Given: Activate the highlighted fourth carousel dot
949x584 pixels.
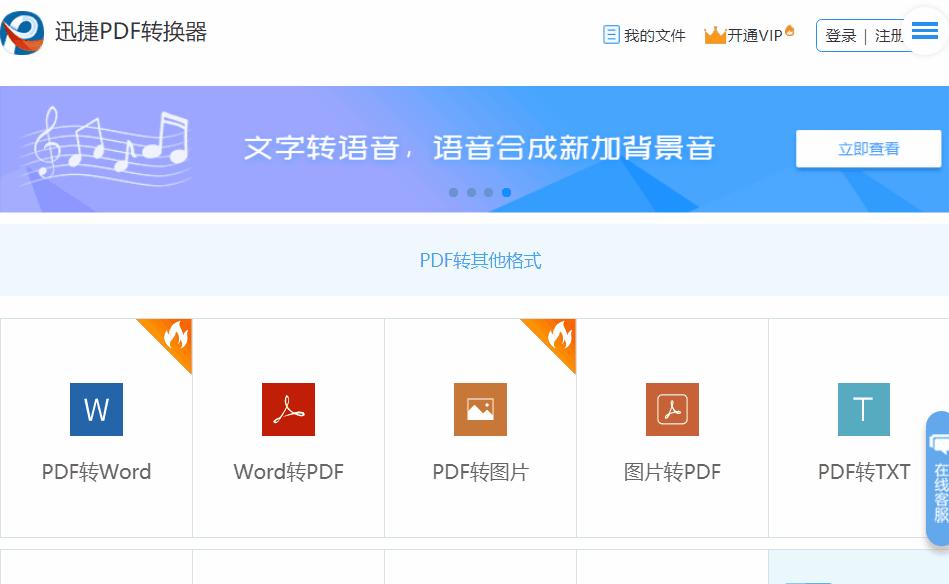Looking at the screenshot, I should coord(506,192).
